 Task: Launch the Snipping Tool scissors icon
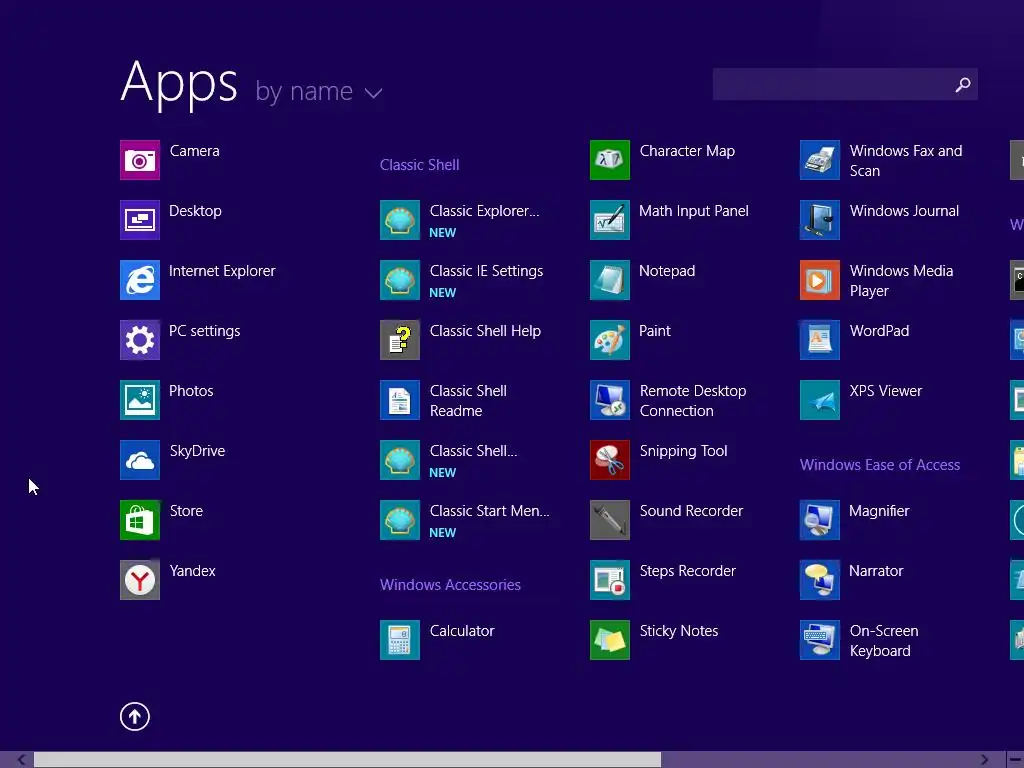coord(610,460)
